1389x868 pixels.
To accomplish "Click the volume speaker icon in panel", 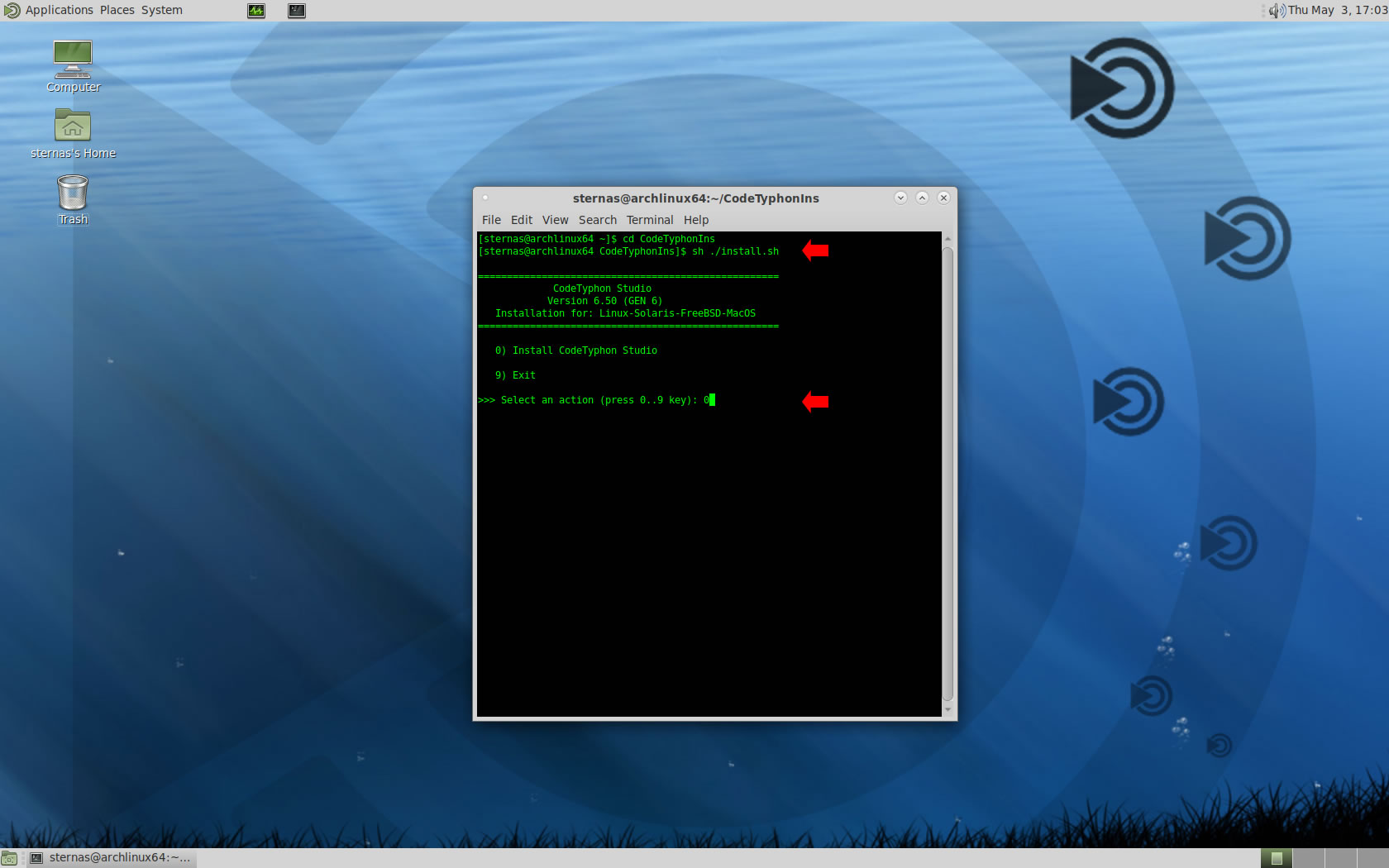I will (x=1277, y=11).
